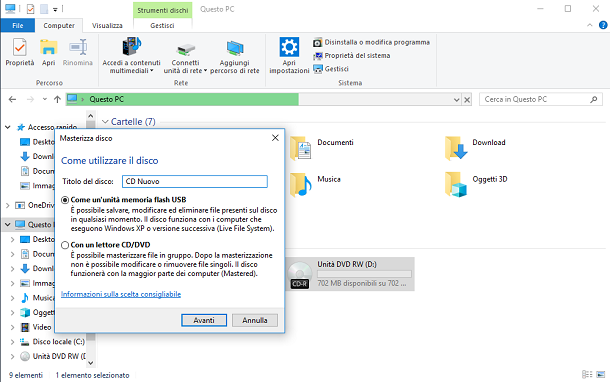
Task: Click the Avanti button
Action: [204, 320]
